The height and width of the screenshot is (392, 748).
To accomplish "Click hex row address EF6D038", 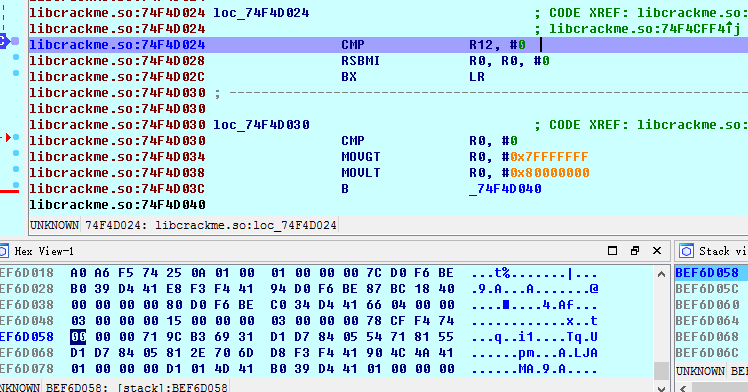I will coord(27,305).
